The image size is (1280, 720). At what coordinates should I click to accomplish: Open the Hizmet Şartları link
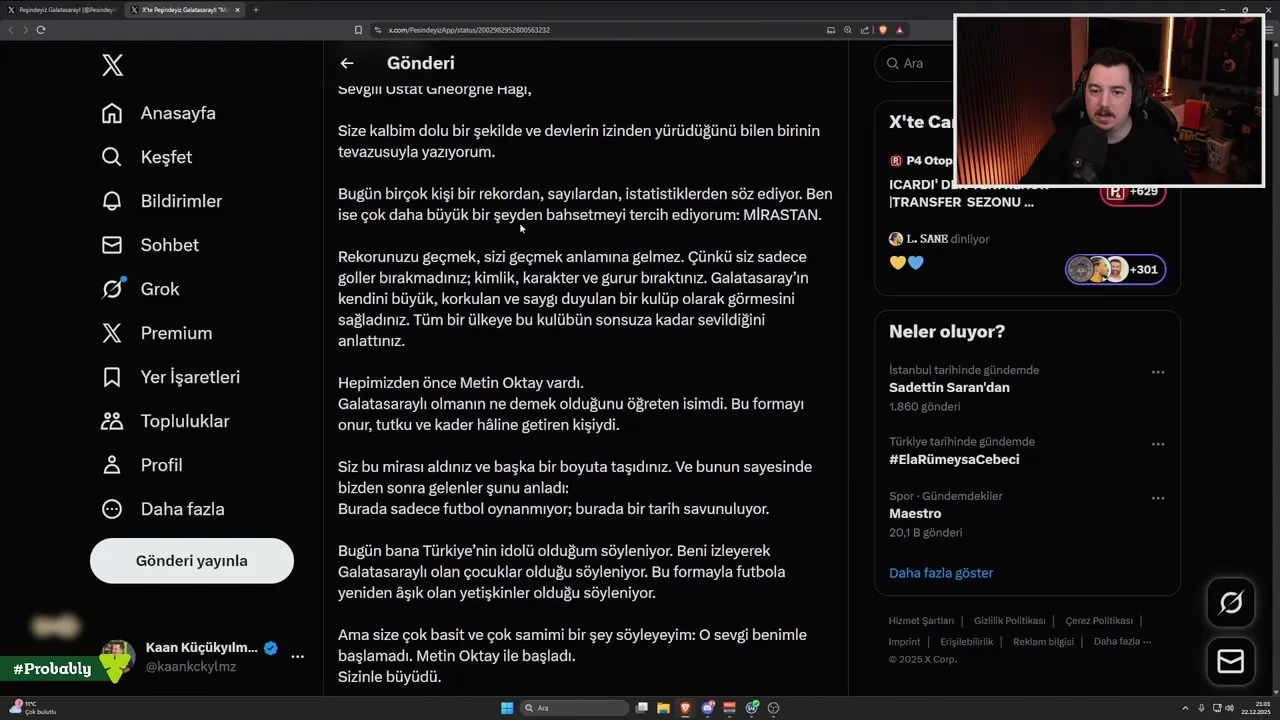tap(921, 621)
